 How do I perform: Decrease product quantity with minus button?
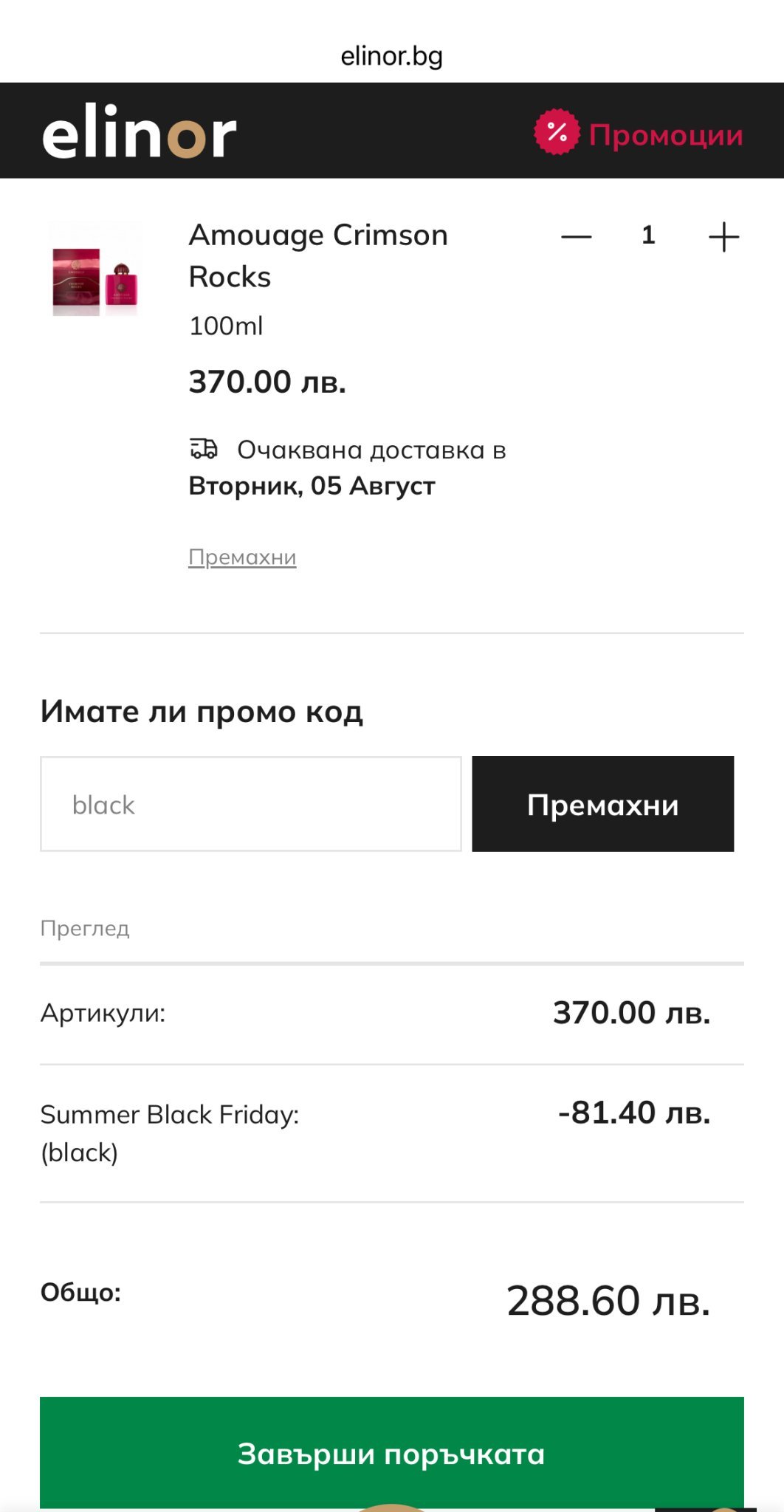pyautogui.click(x=576, y=237)
